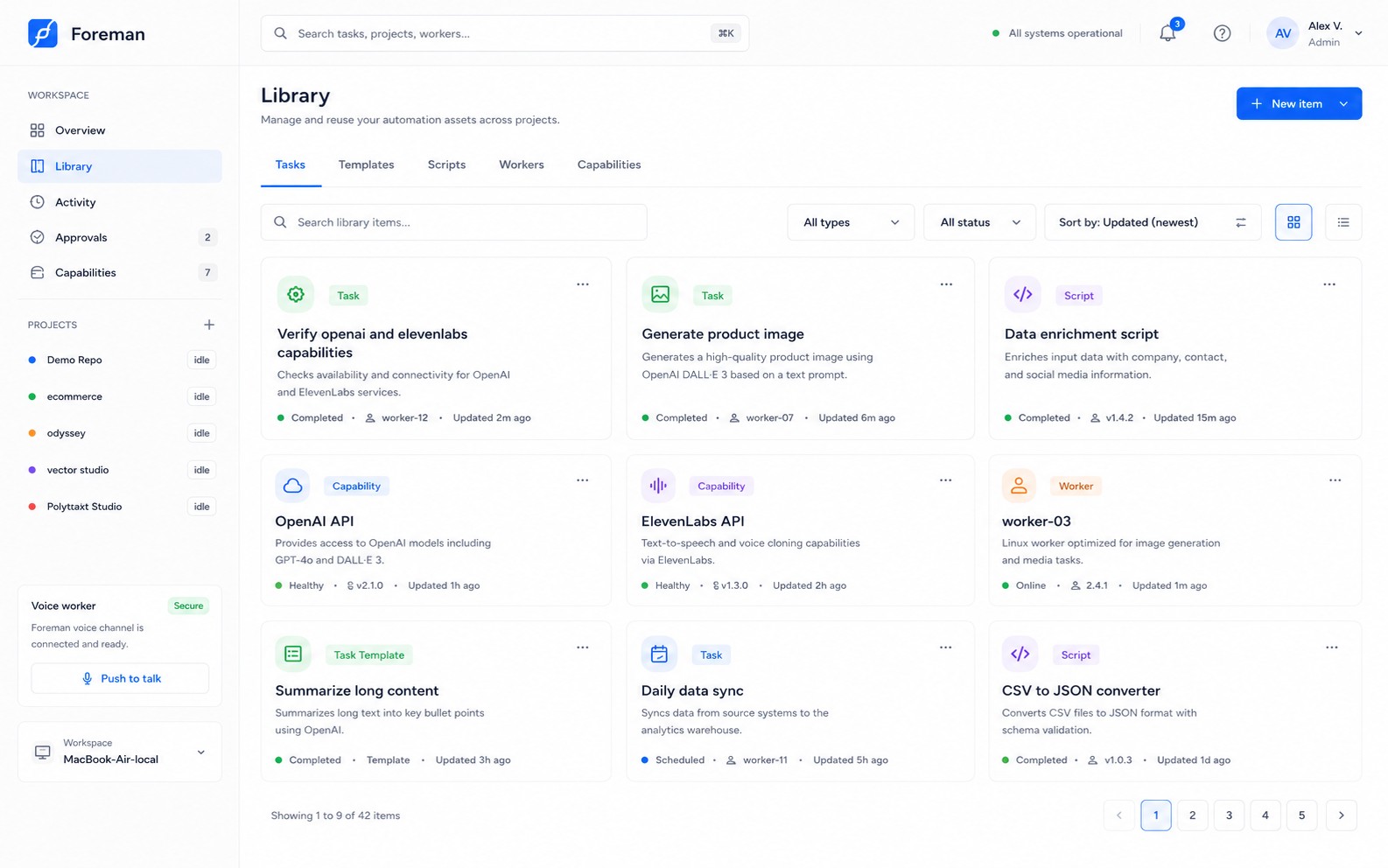Viewport: 1388px width, 868px height.
Task: Open the CSV to JSON converter title
Action: (1081, 690)
